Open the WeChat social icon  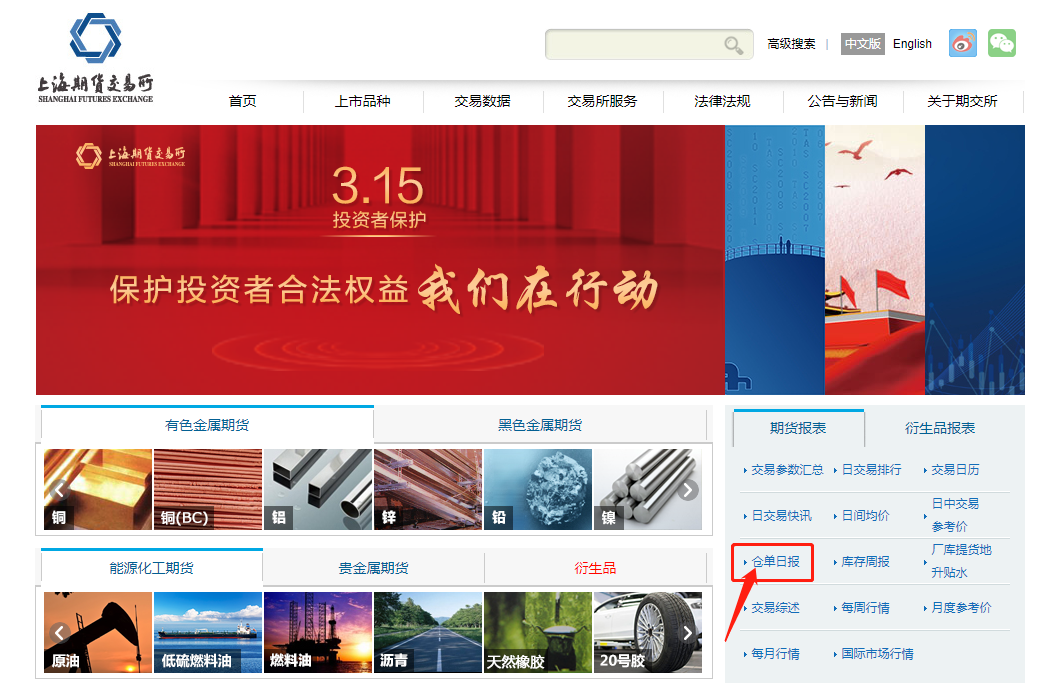(1001, 43)
